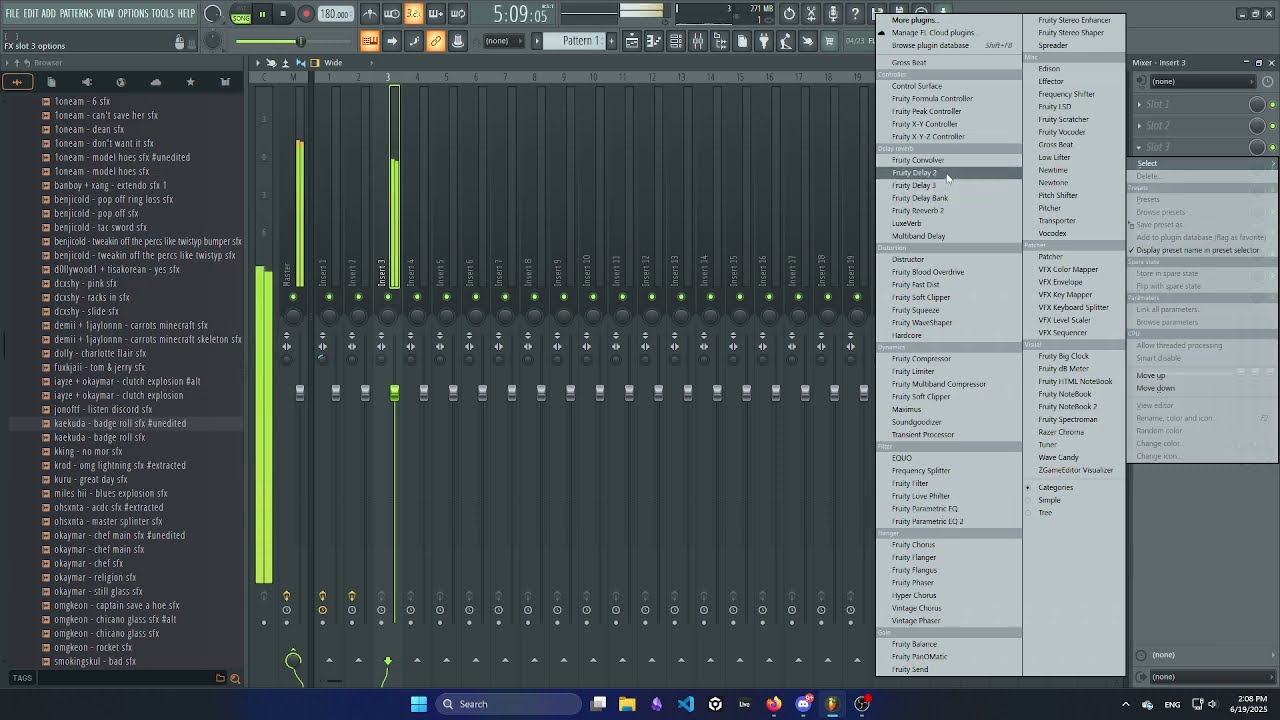Open mixer input (none) dropdown at top

click(1201, 82)
